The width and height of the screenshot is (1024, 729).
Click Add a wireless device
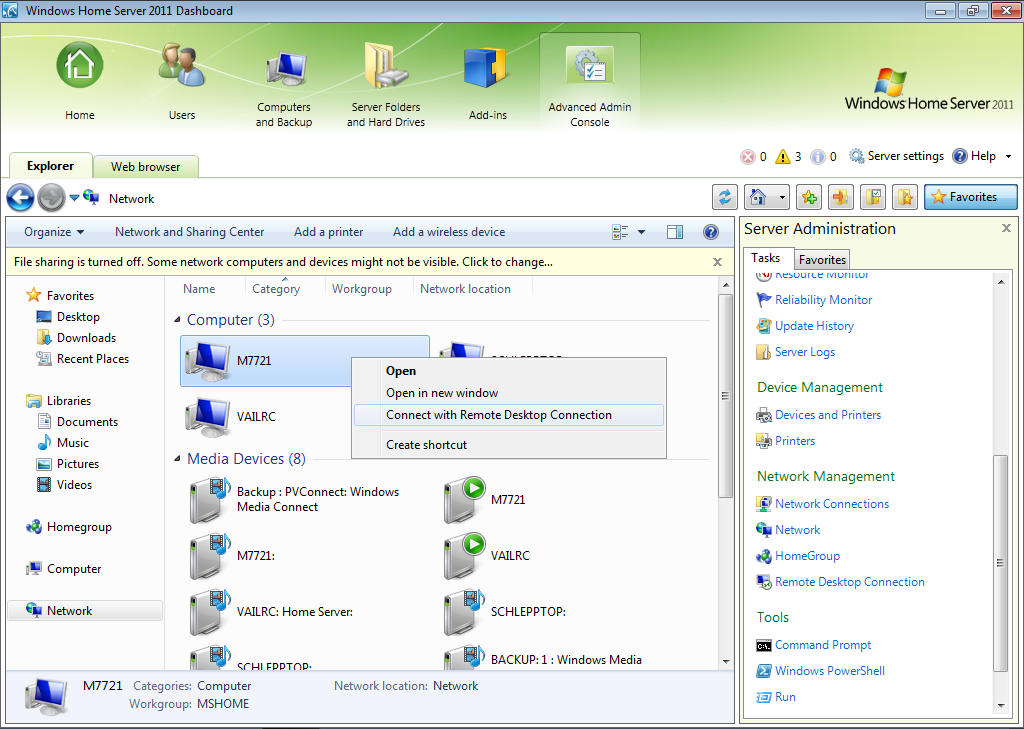point(449,232)
